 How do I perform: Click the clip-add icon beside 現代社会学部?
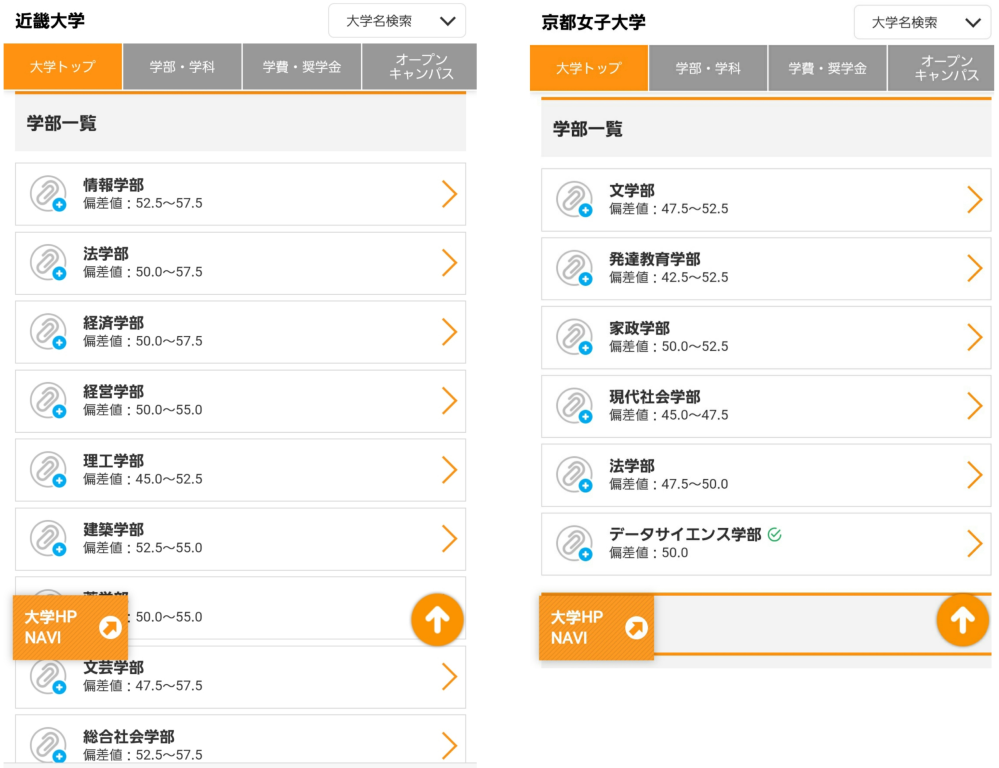(574, 406)
